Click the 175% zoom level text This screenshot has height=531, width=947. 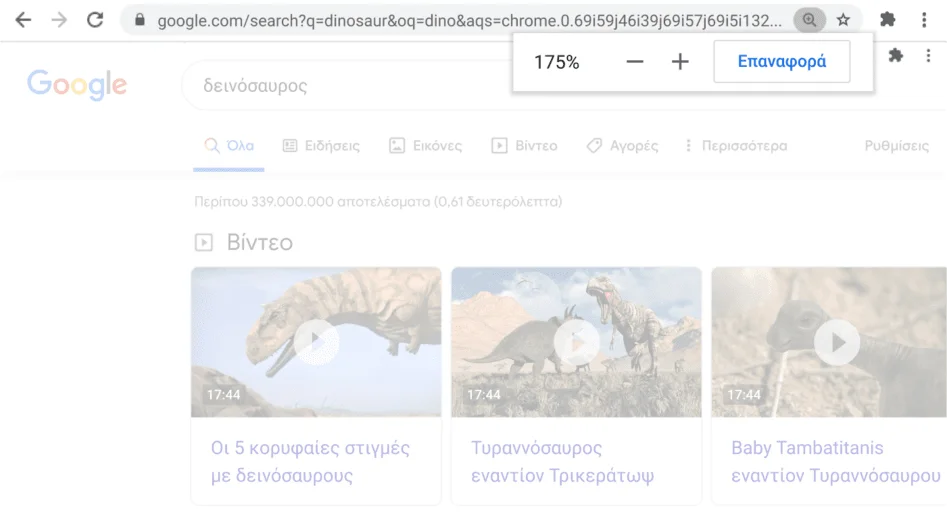556,62
